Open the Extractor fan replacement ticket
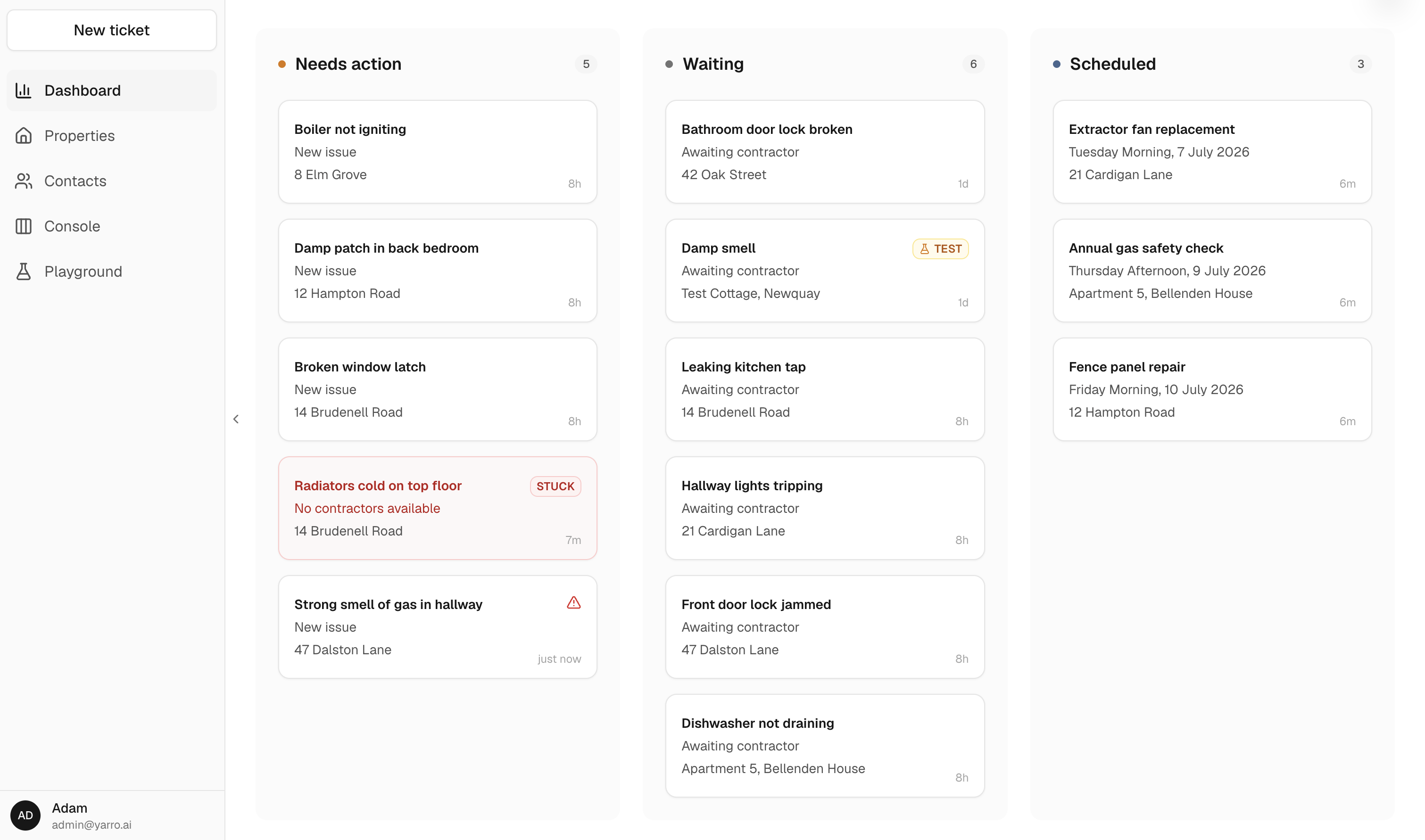 1212,152
